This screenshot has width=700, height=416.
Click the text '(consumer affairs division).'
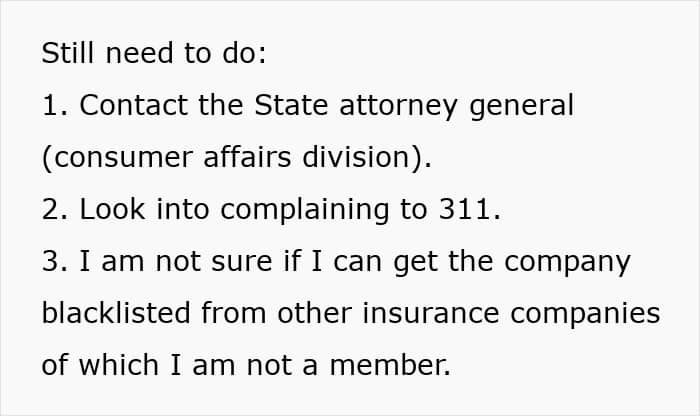pyautogui.click(x=237, y=158)
